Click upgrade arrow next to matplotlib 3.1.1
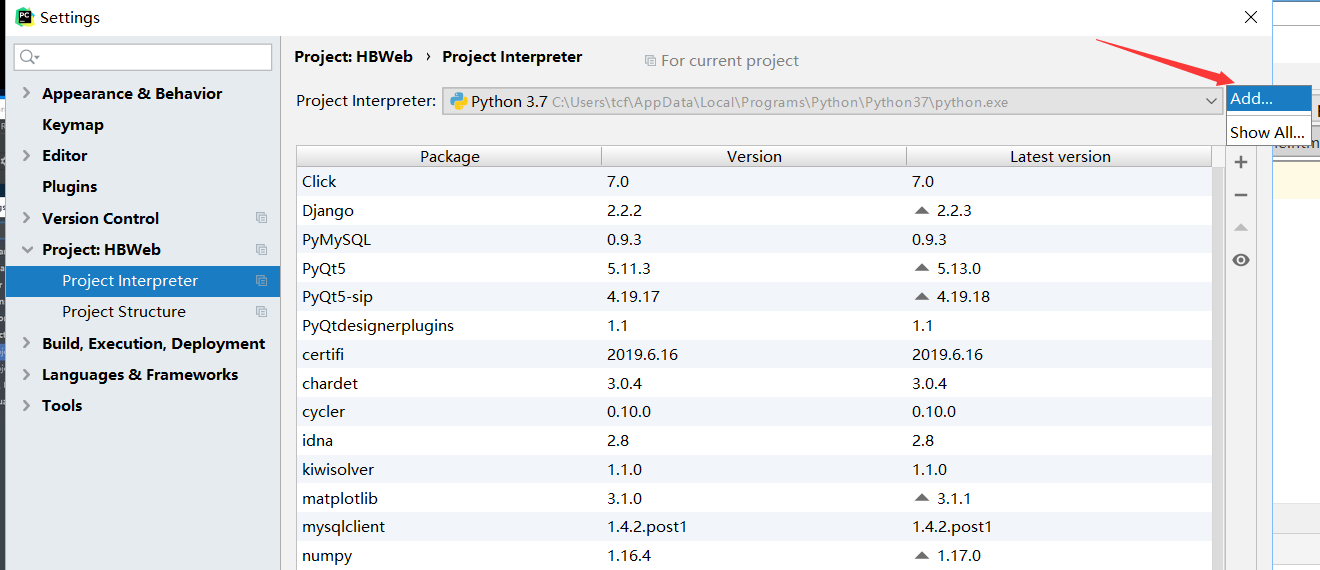 pos(921,498)
